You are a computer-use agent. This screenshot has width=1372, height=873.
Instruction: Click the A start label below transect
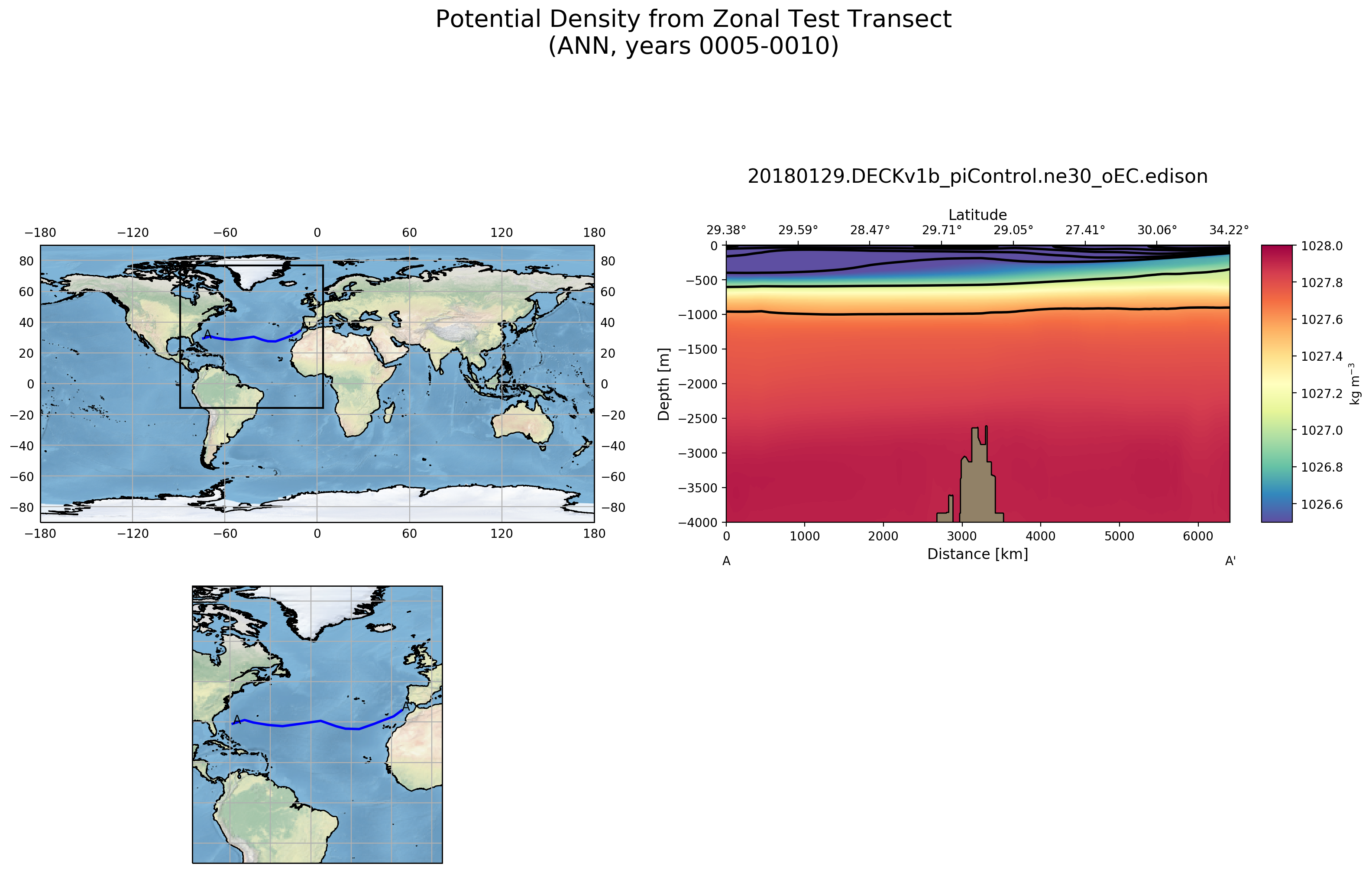click(x=726, y=561)
